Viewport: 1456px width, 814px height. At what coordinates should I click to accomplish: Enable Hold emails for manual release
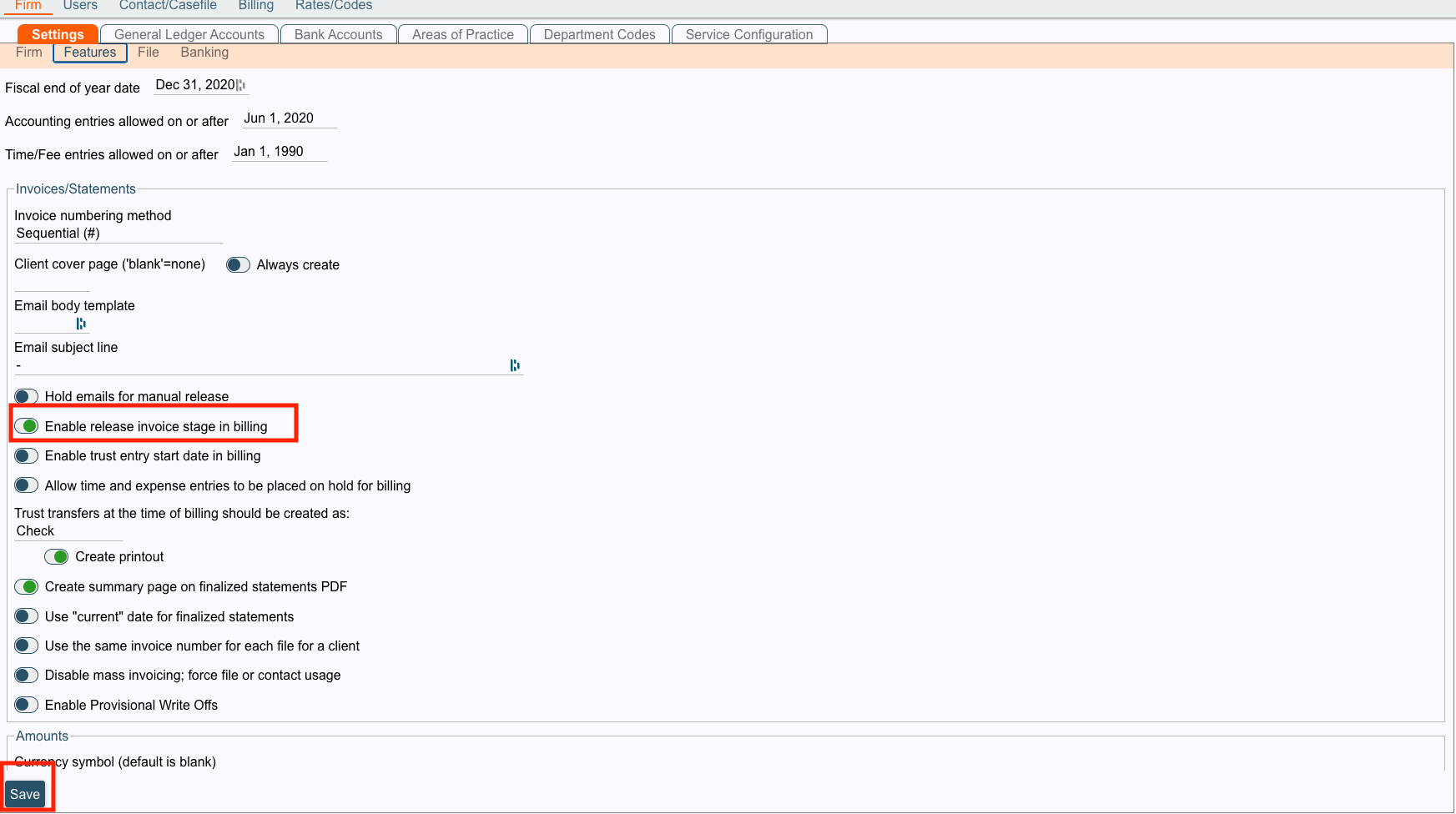tap(27, 396)
